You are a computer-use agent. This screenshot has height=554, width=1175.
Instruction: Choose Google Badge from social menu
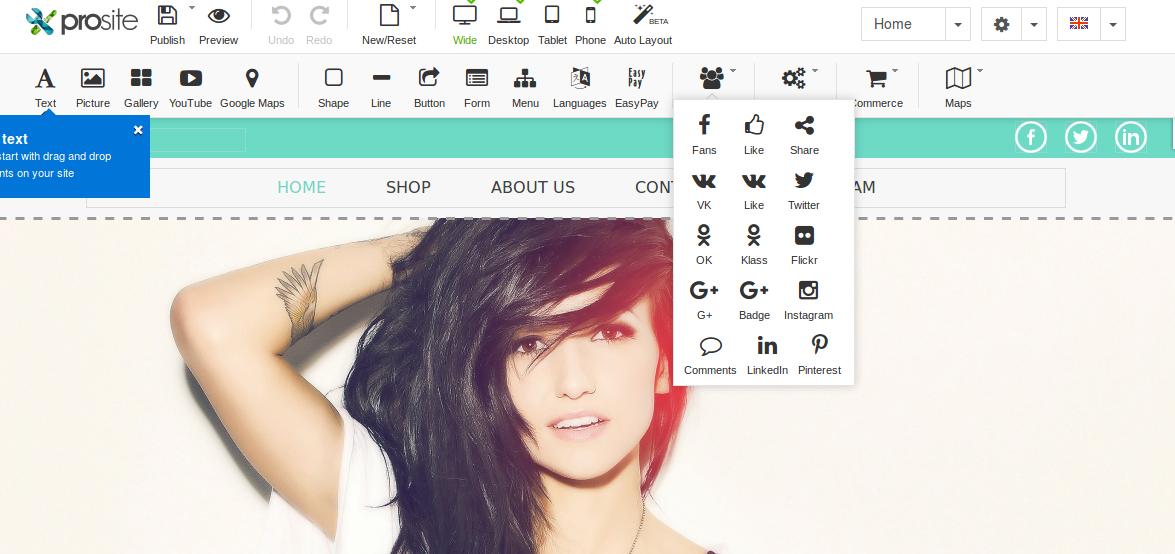[754, 300]
